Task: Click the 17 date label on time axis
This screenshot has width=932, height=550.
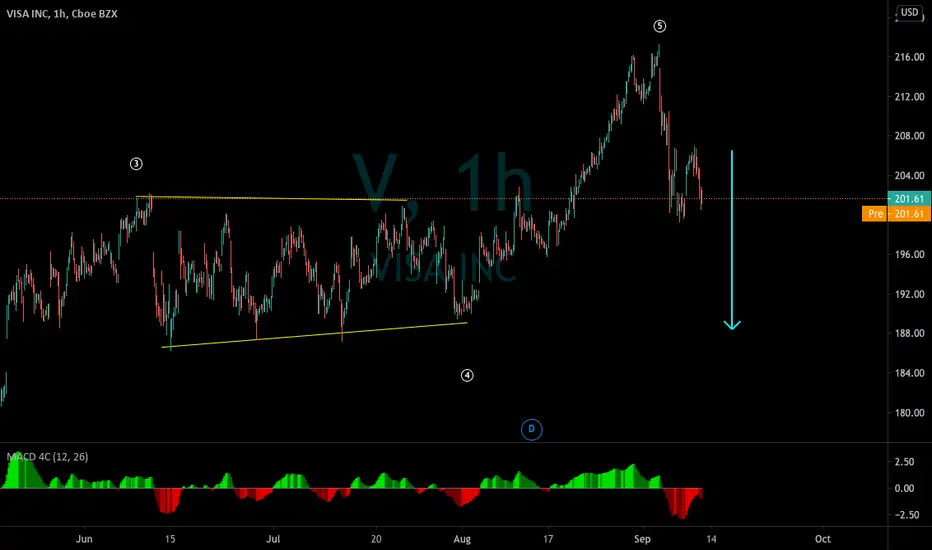Action: [548, 539]
